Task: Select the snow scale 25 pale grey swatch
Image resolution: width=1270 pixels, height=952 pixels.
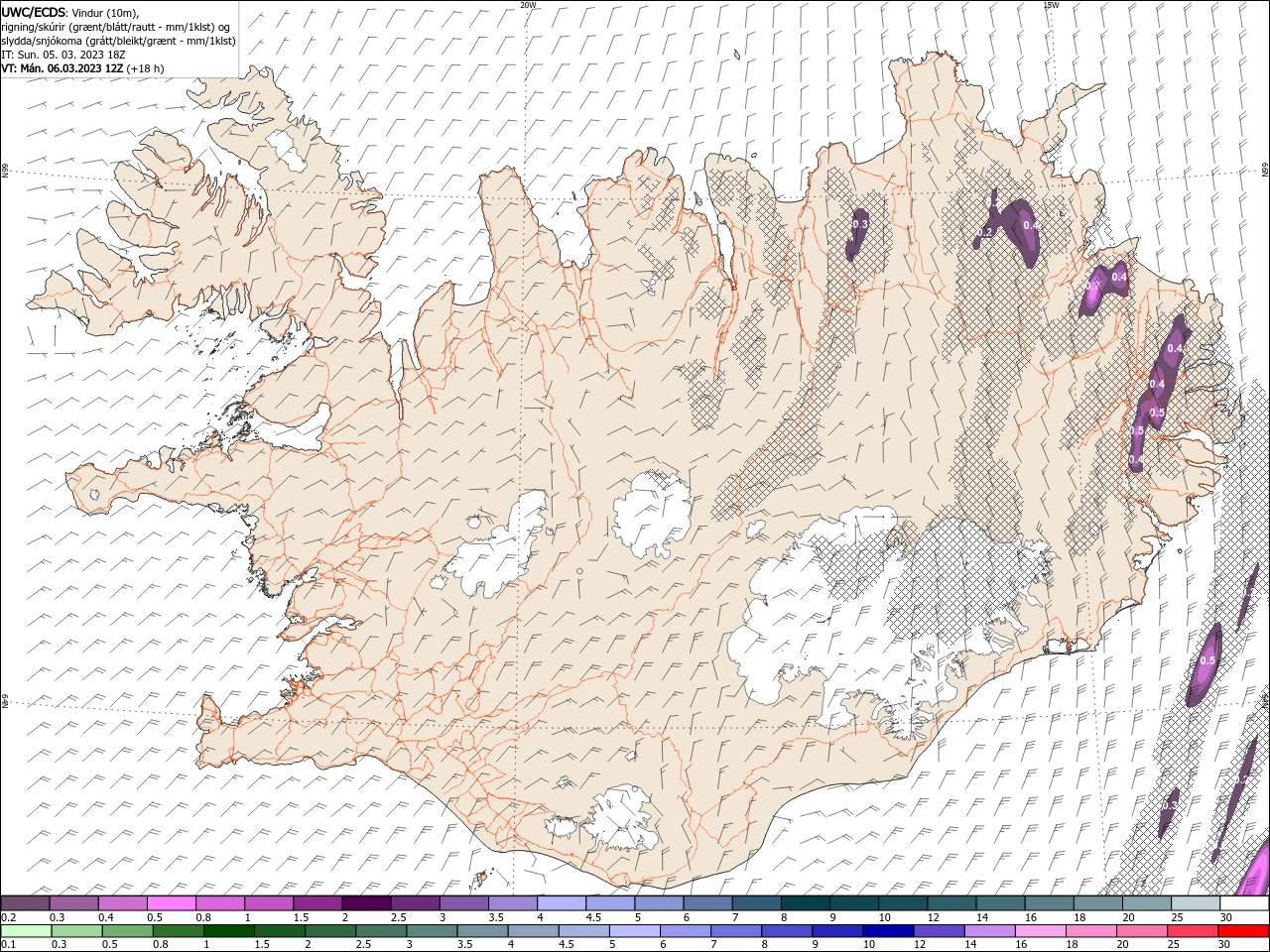Action: [1197, 903]
